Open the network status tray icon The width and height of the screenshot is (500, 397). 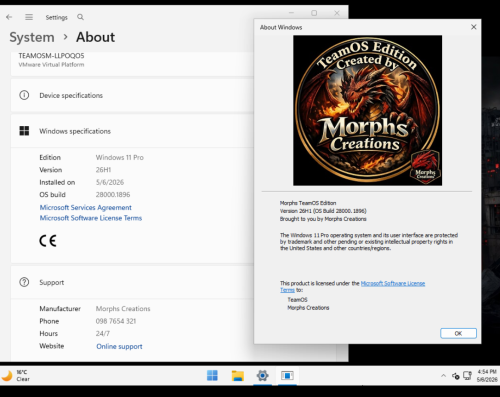pos(467,376)
